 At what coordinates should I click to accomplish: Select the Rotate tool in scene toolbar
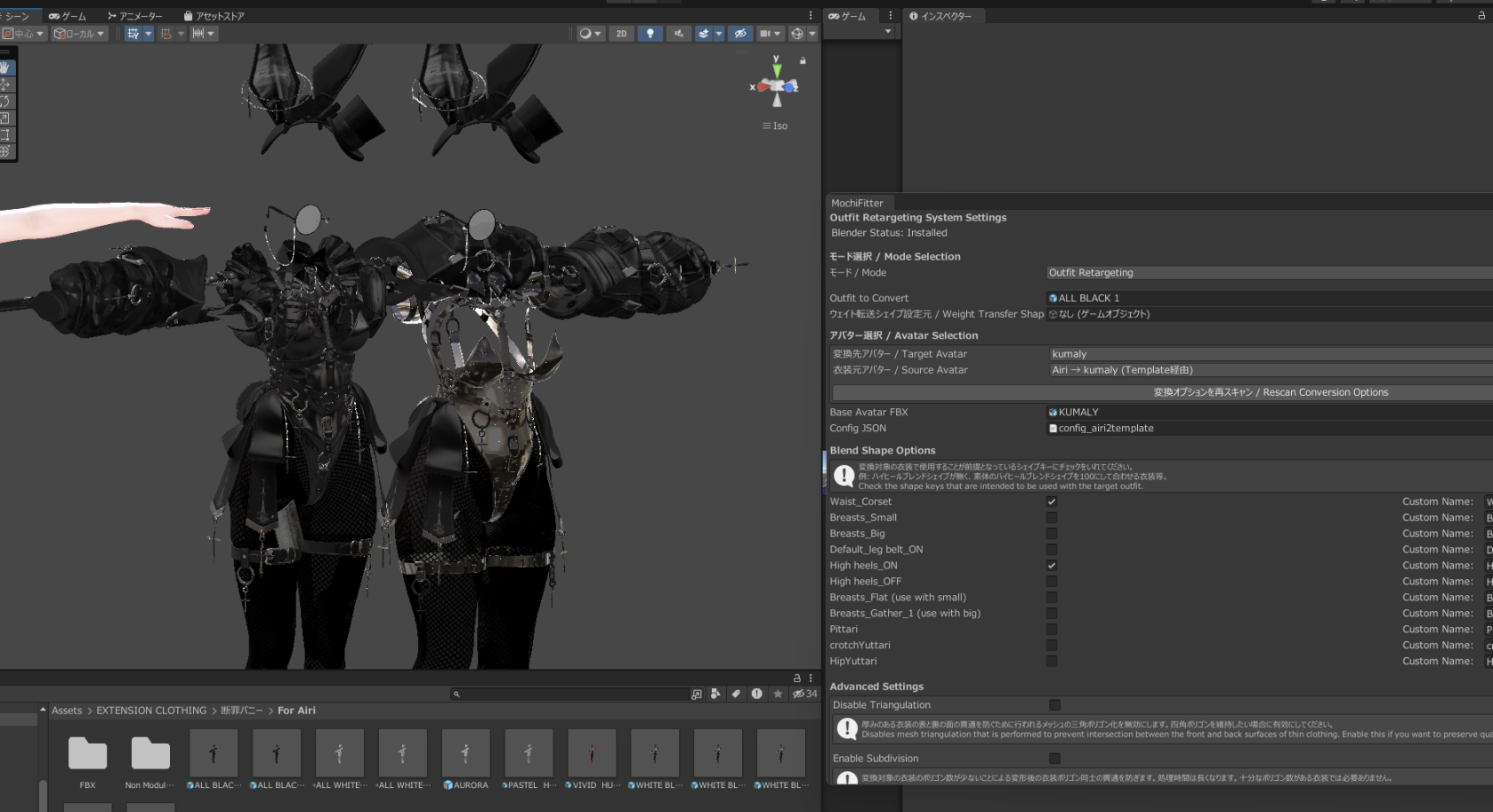click(x=5, y=101)
